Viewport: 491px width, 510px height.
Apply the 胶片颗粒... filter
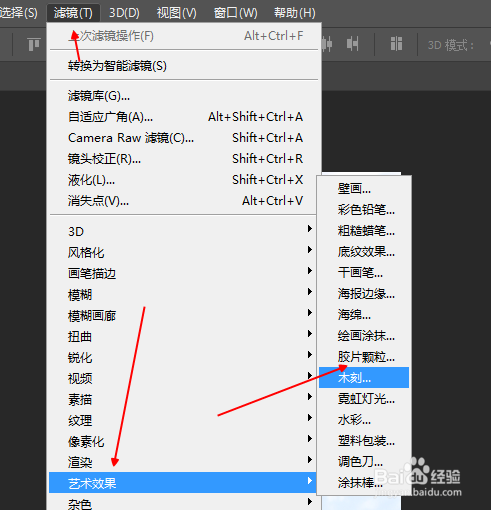(364, 357)
